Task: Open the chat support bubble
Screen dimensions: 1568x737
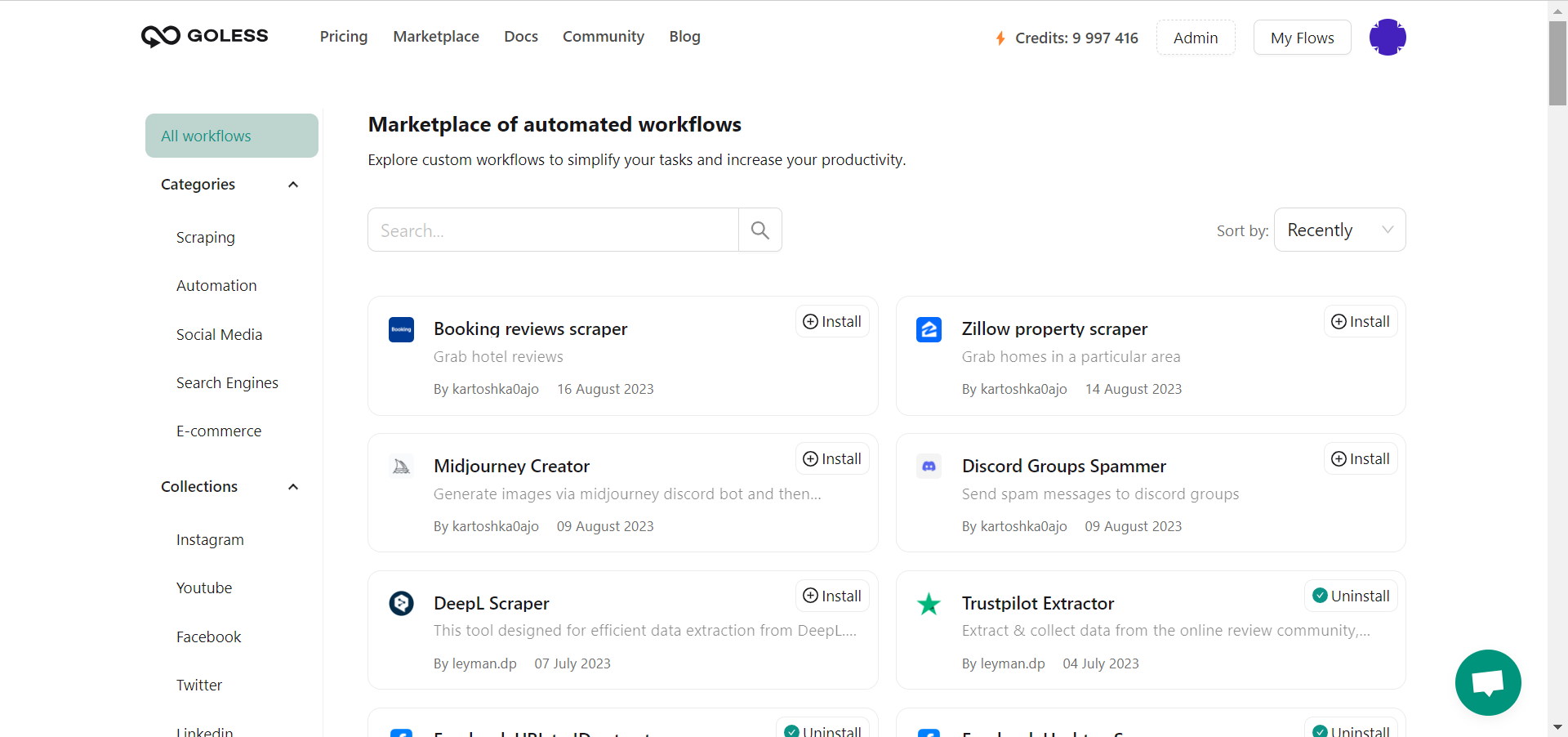Action: (1488, 682)
